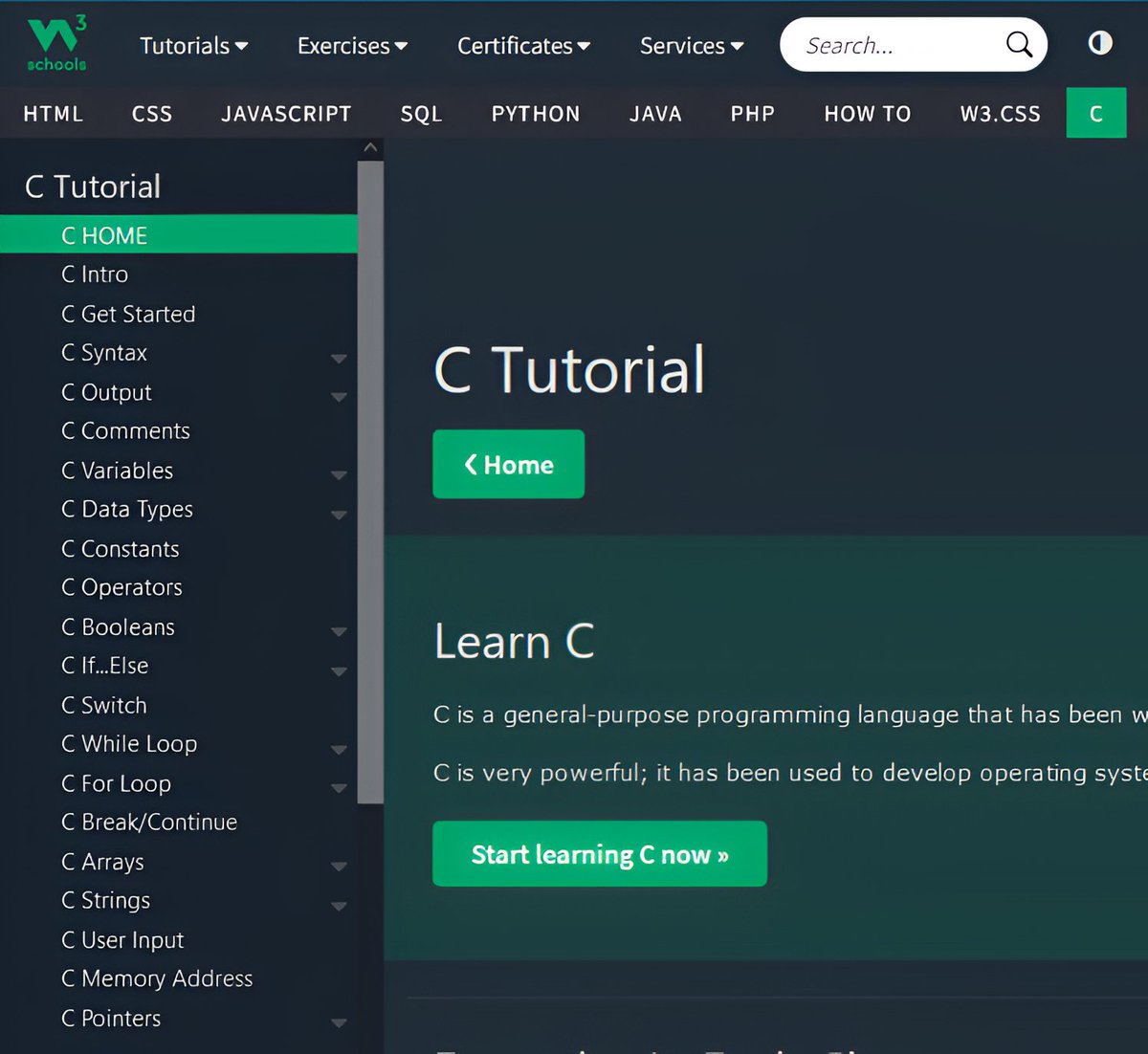Open C Syntax sidebar link
Screen dimensions: 1148x1054
tap(104, 353)
